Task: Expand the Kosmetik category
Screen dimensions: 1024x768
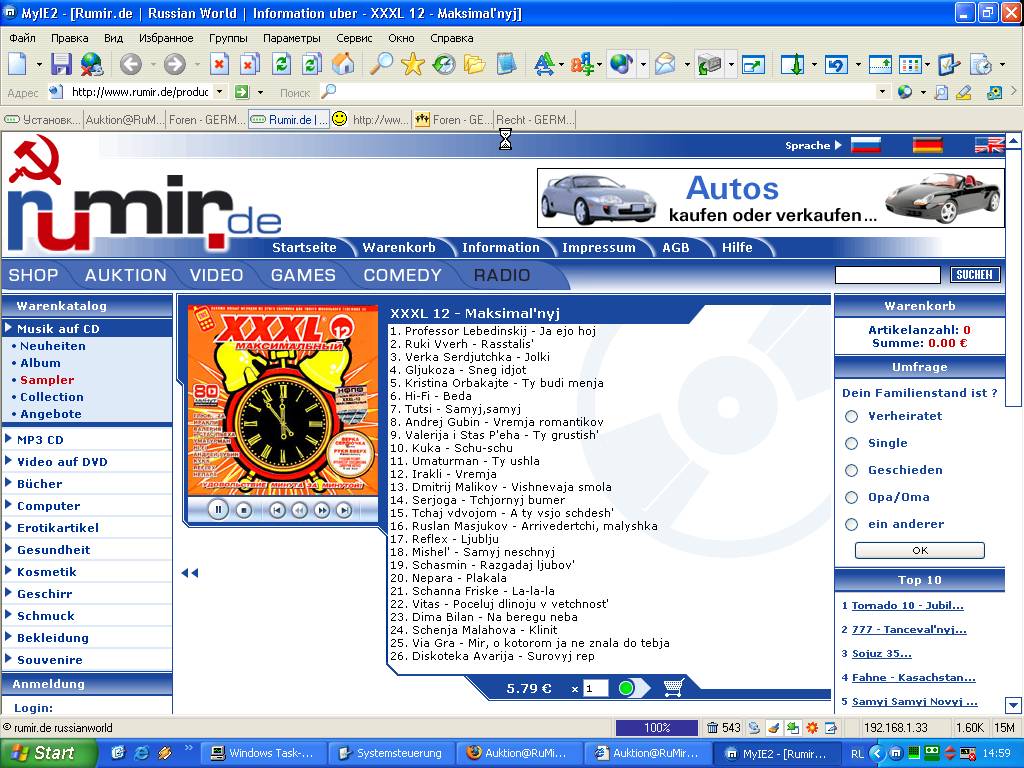Action: click(x=46, y=572)
